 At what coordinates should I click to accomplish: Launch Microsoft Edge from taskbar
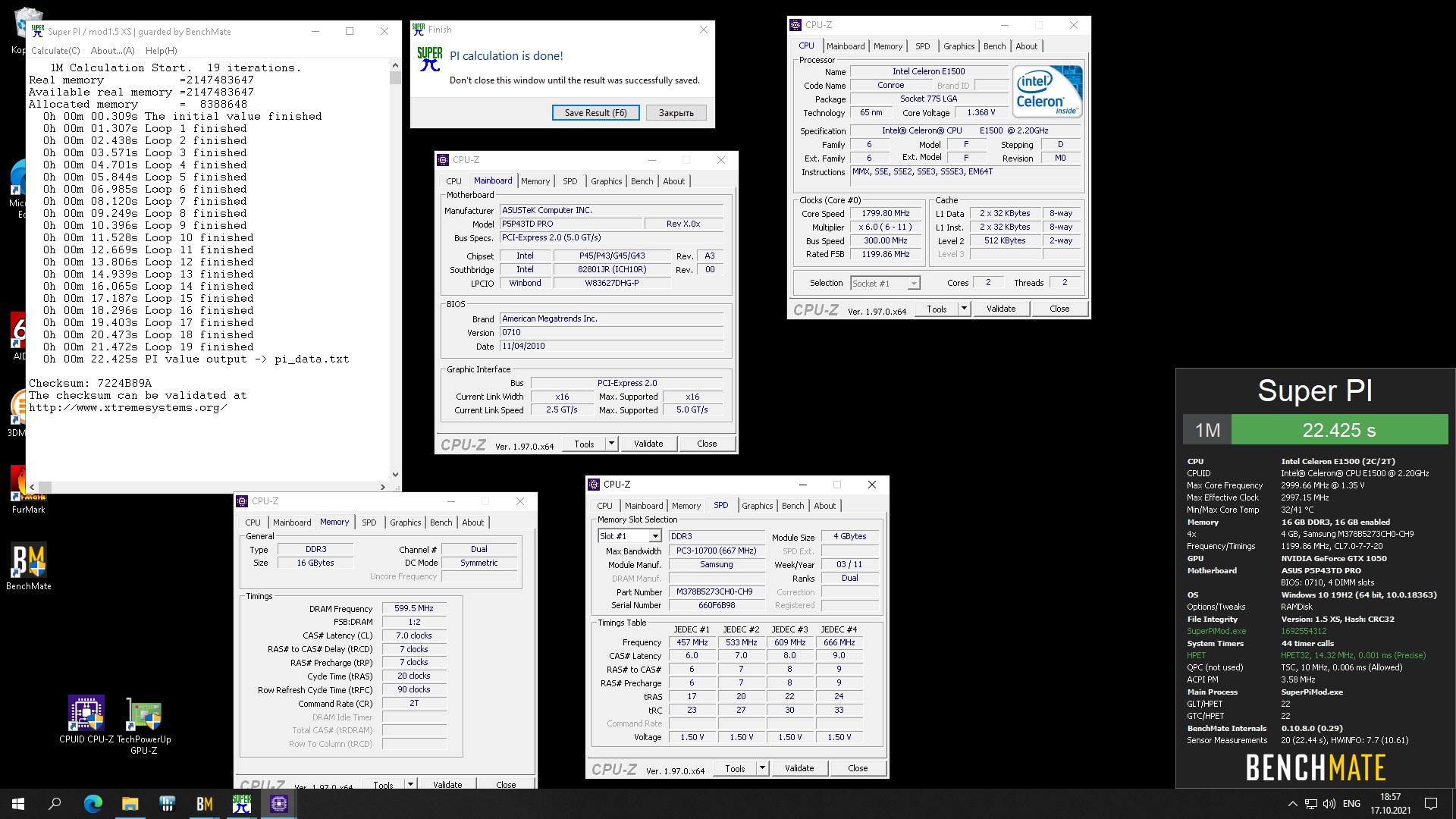tap(93, 804)
